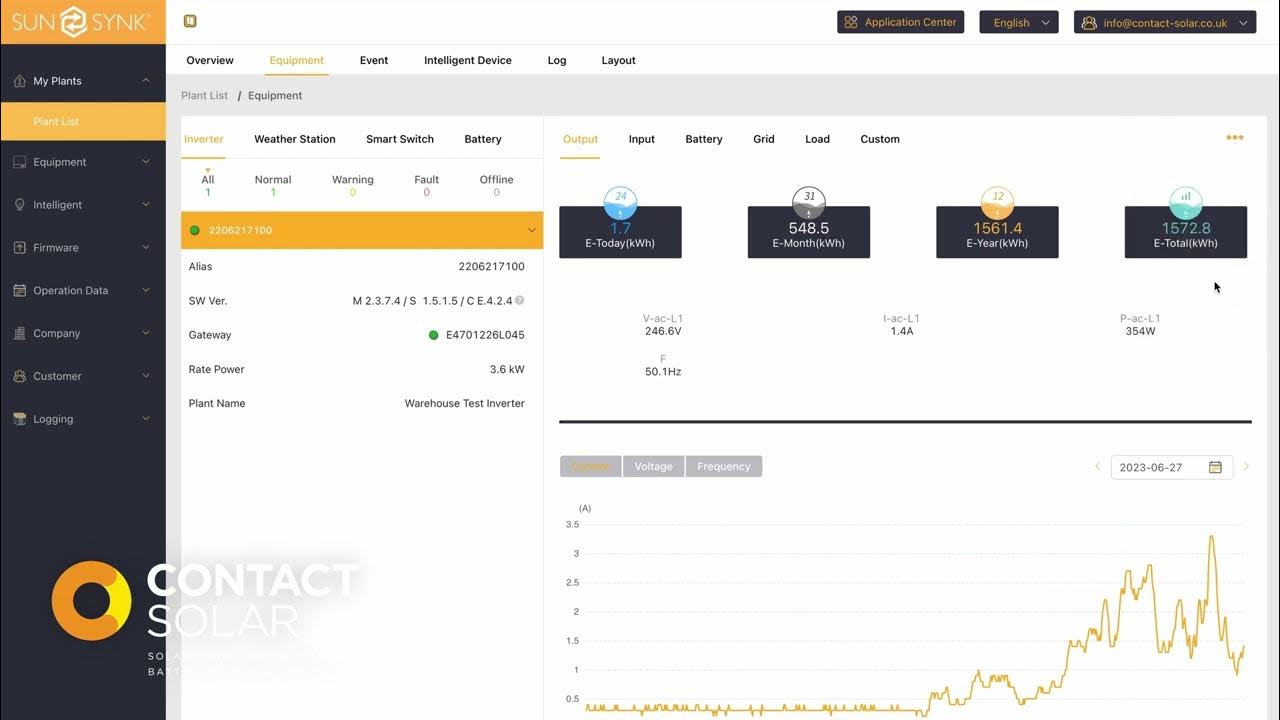1280x720 pixels.
Task: Expand the Operation Data sidebar section
Action: coord(146,291)
